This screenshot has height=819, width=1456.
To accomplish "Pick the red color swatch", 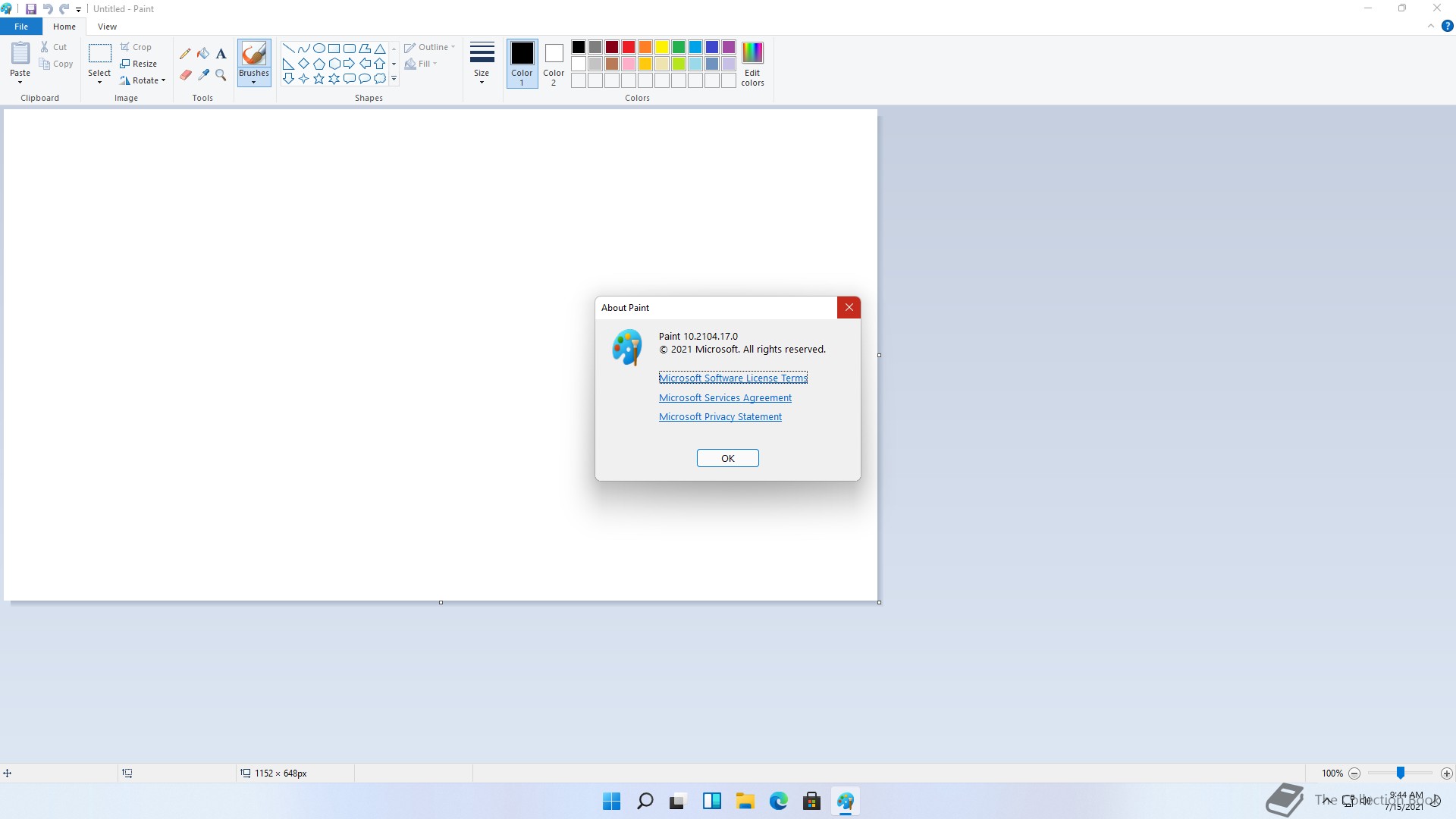I will (x=629, y=47).
